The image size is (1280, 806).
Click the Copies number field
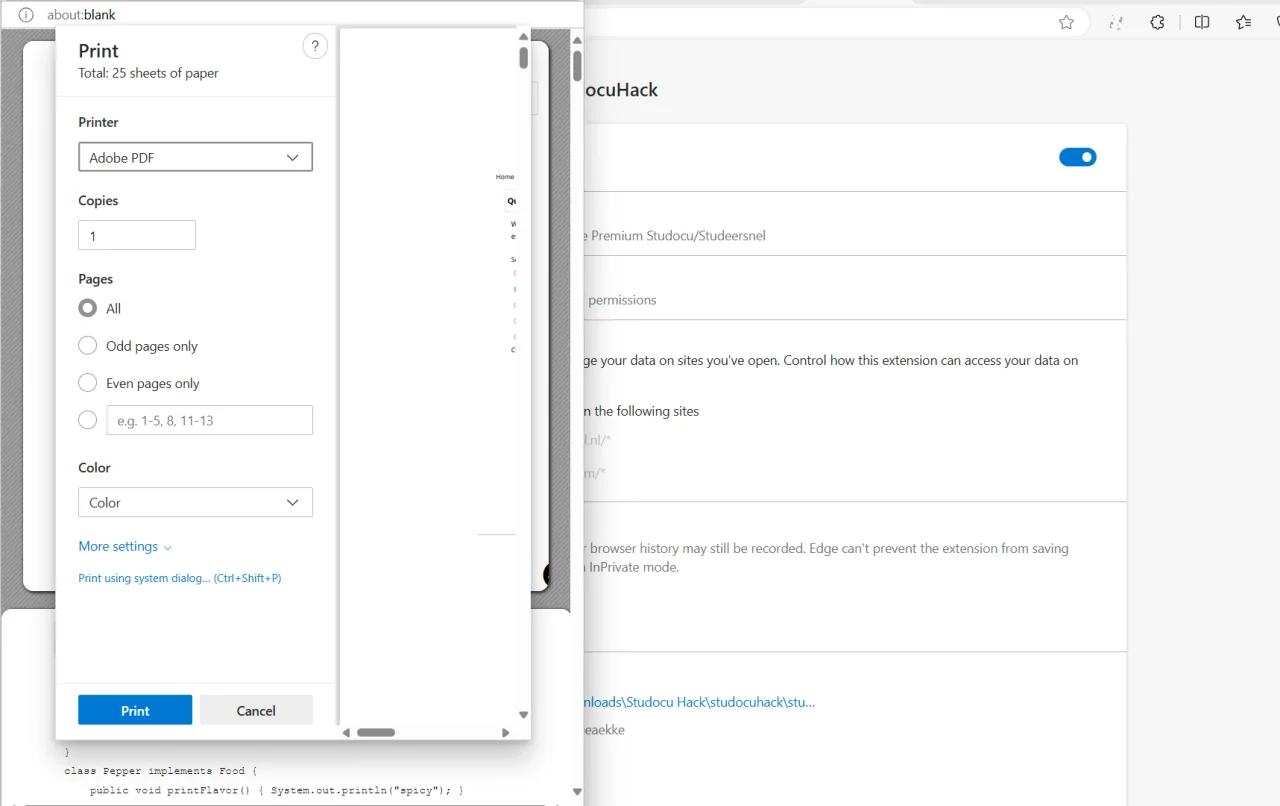[x=137, y=235]
